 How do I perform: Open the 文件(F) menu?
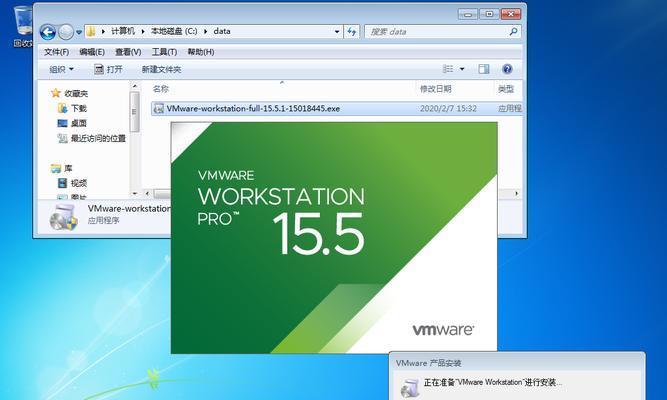pyautogui.click(x=57, y=52)
